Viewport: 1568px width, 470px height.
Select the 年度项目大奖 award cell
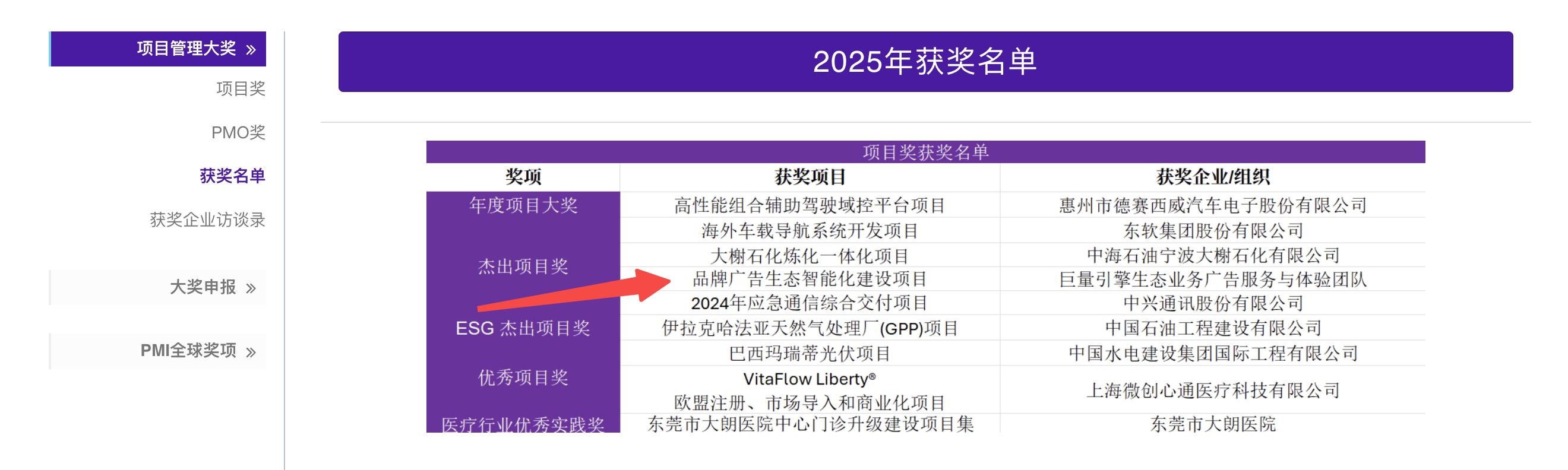click(x=523, y=205)
